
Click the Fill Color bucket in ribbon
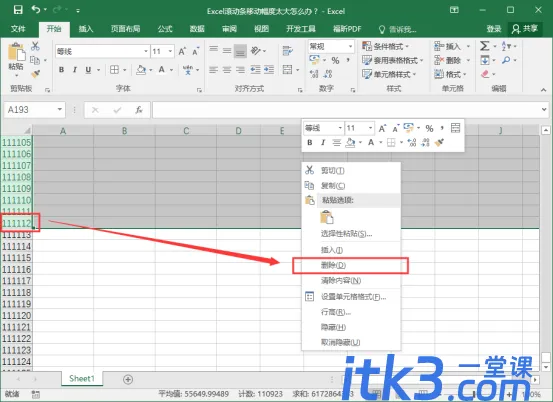pos(141,70)
